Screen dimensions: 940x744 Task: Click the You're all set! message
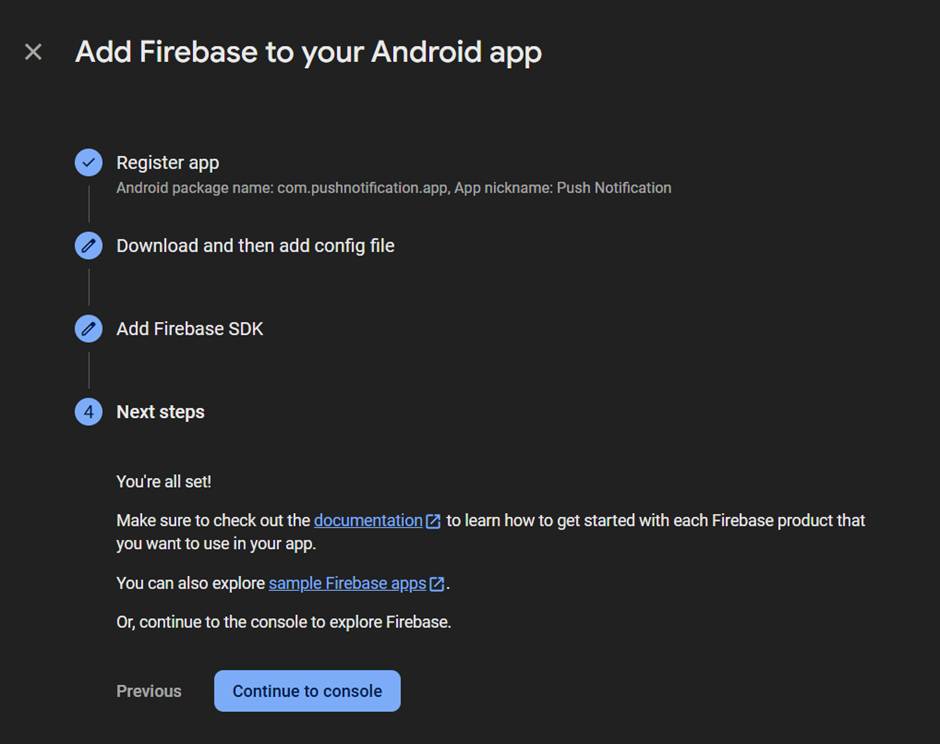(164, 482)
